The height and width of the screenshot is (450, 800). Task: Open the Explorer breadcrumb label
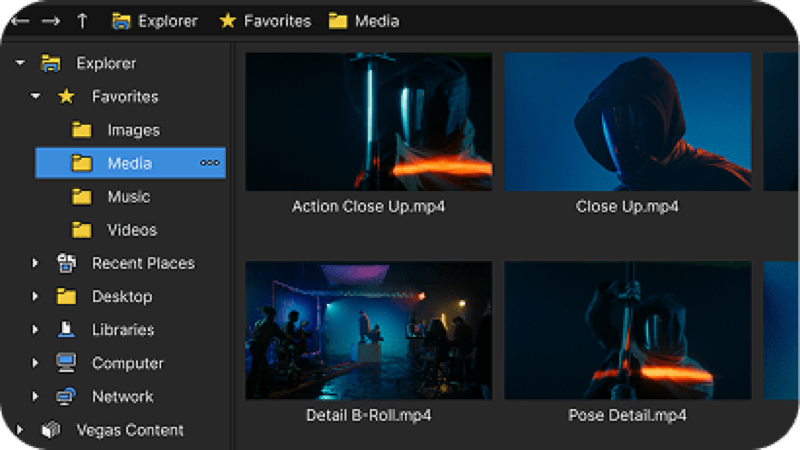(x=168, y=21)
